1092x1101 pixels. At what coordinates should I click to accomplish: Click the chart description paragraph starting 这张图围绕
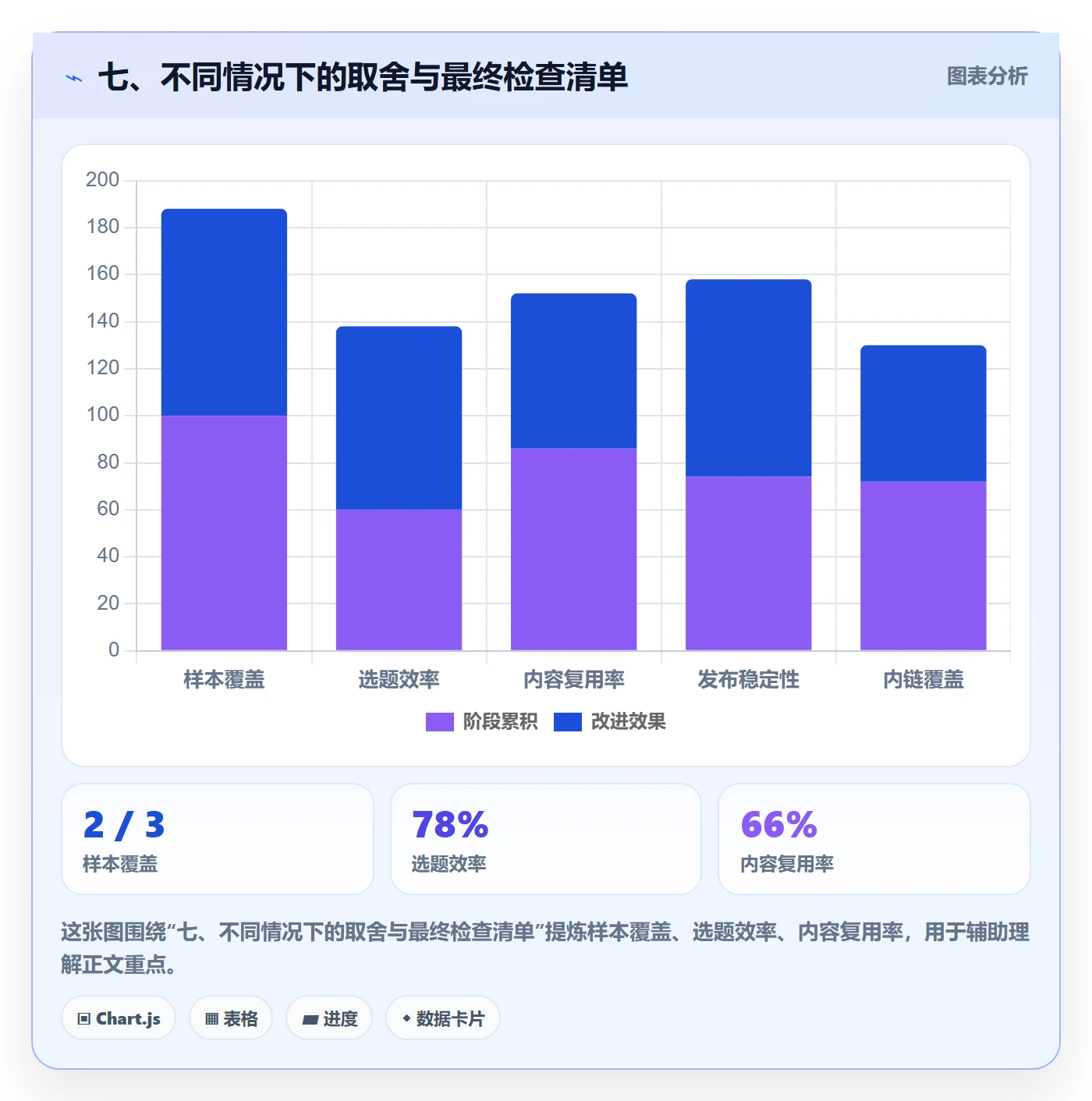click(x=545, y=948)
